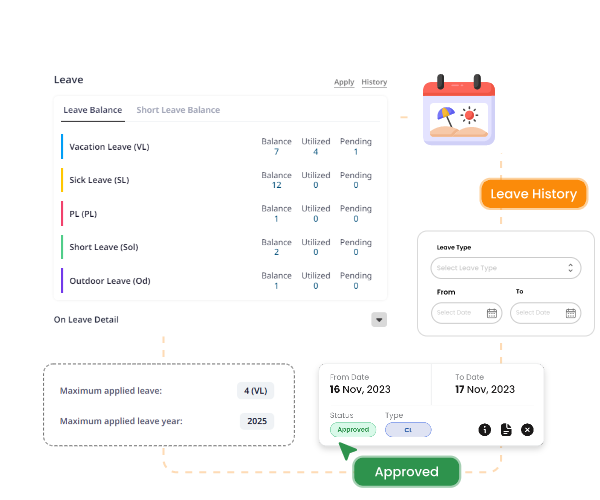This screenshot has height=500, width=600.
Task: Open the Select Leave Type dropdown
Action: tap(505, 268)
